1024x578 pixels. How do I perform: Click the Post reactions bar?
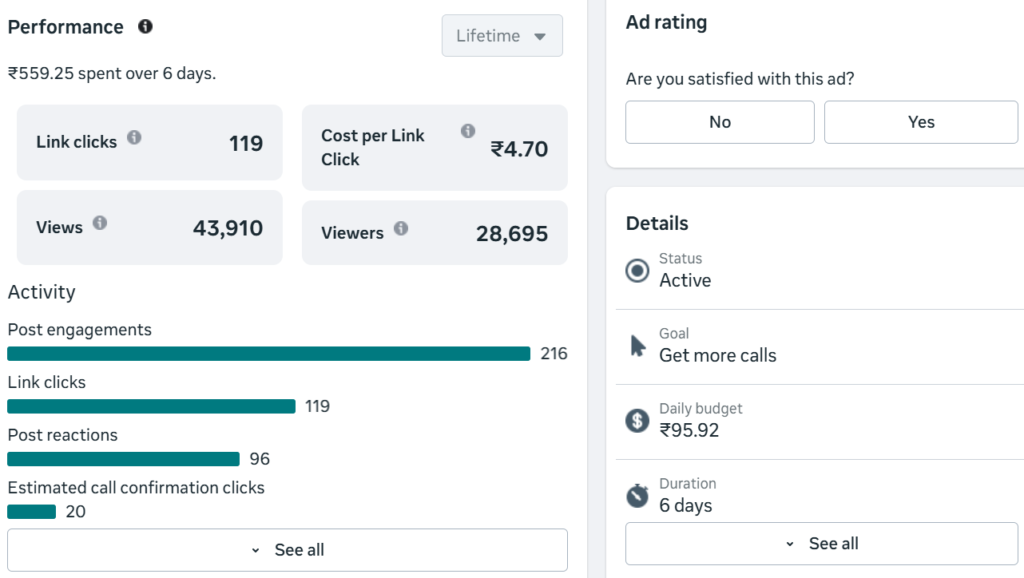click(x=123, y=459)
